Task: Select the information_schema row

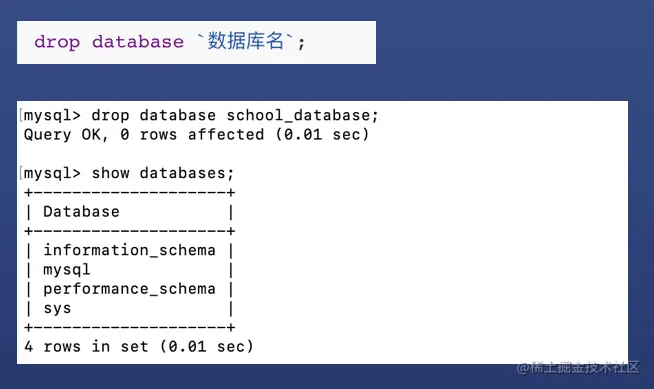Action: point(129,250)
